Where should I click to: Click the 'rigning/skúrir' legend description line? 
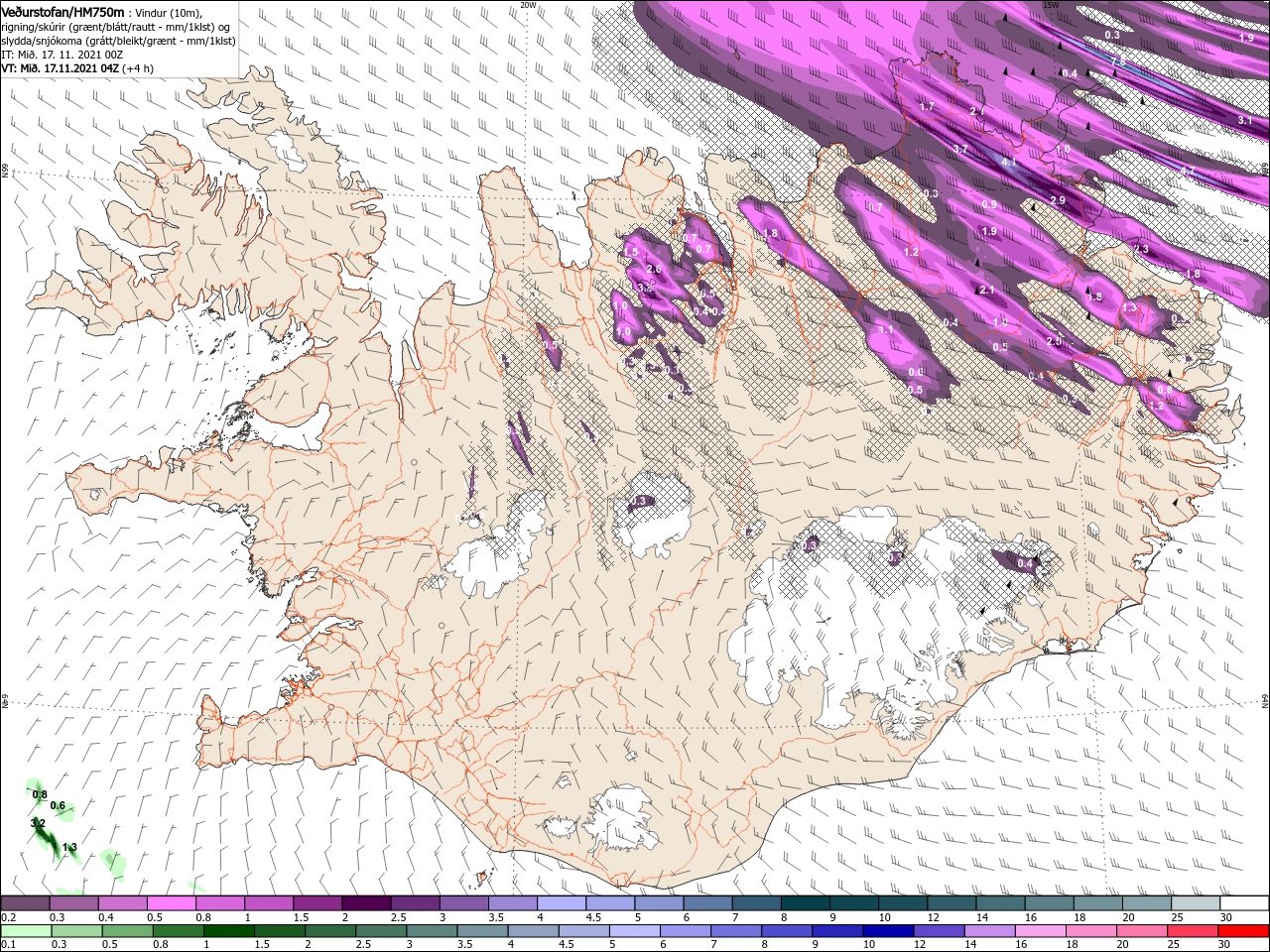(116, 27)
